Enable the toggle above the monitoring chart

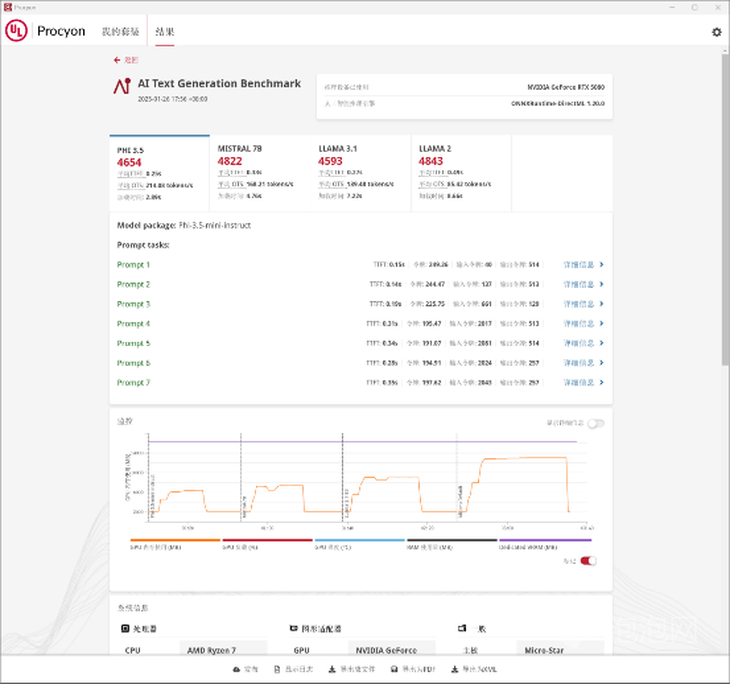pos(596,424)
